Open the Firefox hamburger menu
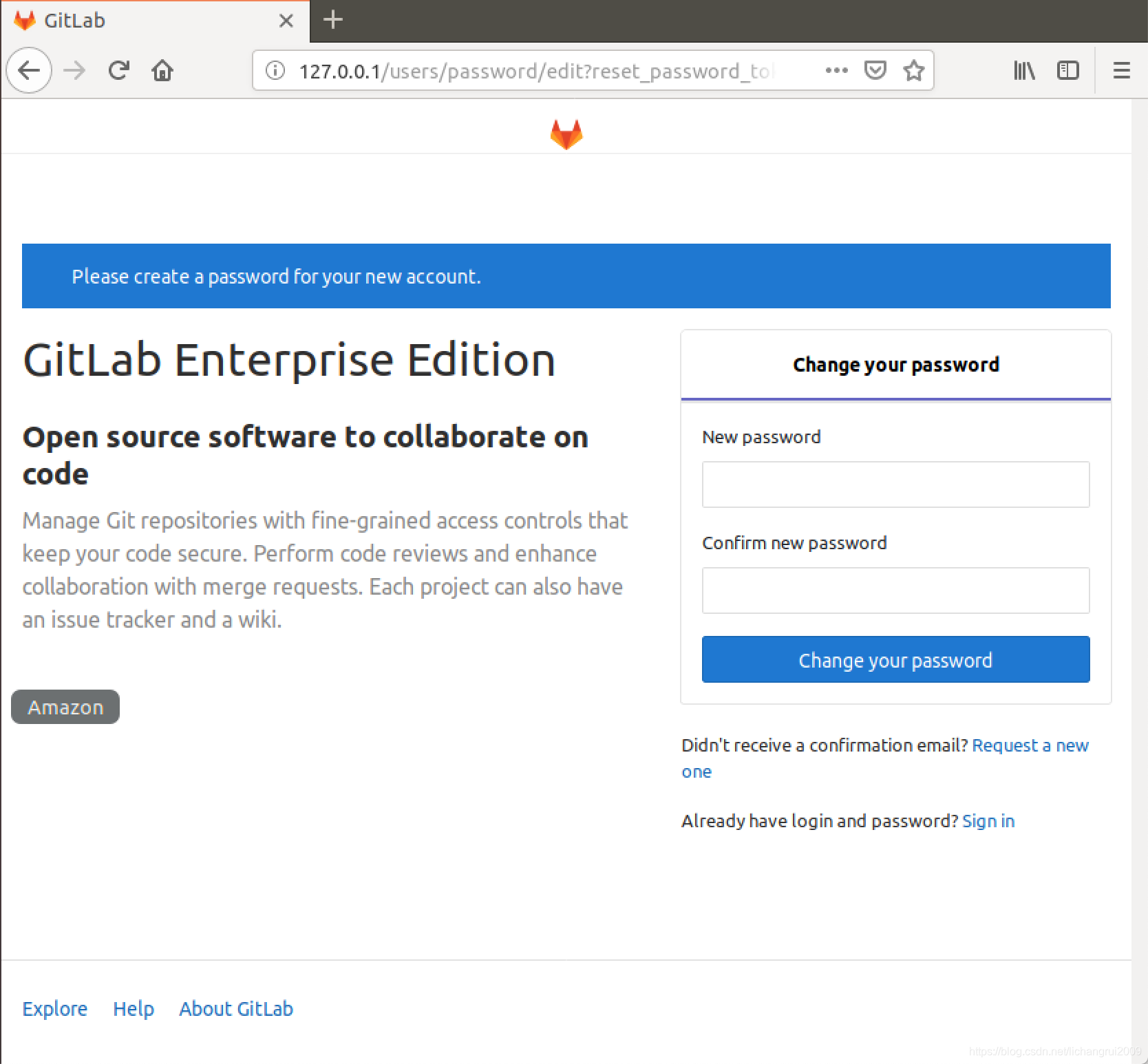The image size is (1148, 1064). [x=1120, y=70]
